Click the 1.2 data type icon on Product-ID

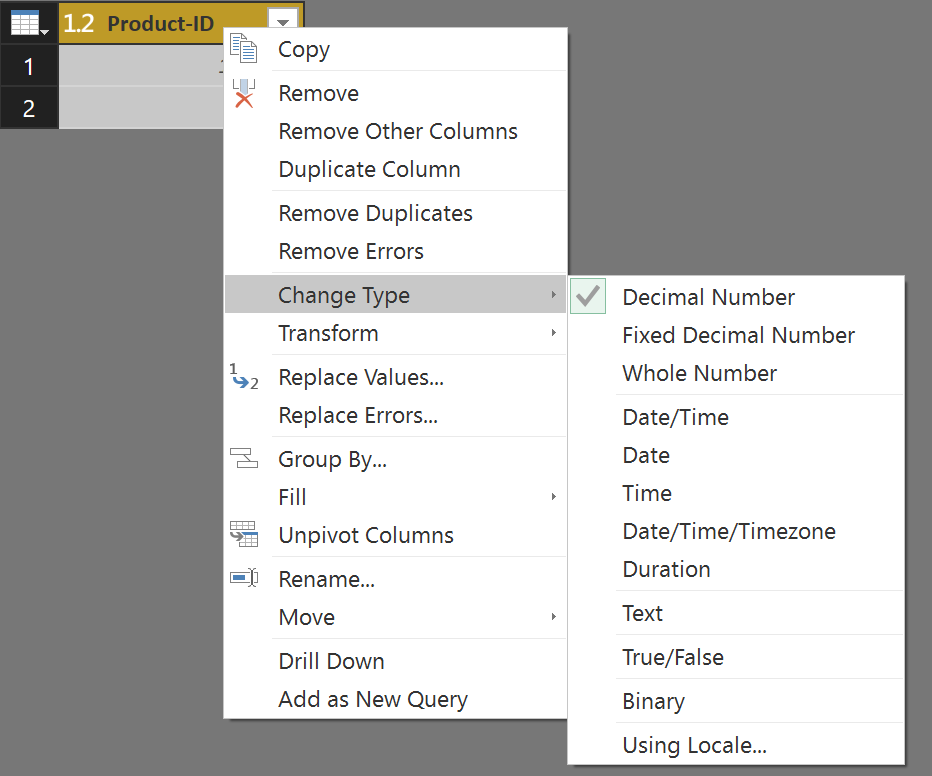(78, 24)
